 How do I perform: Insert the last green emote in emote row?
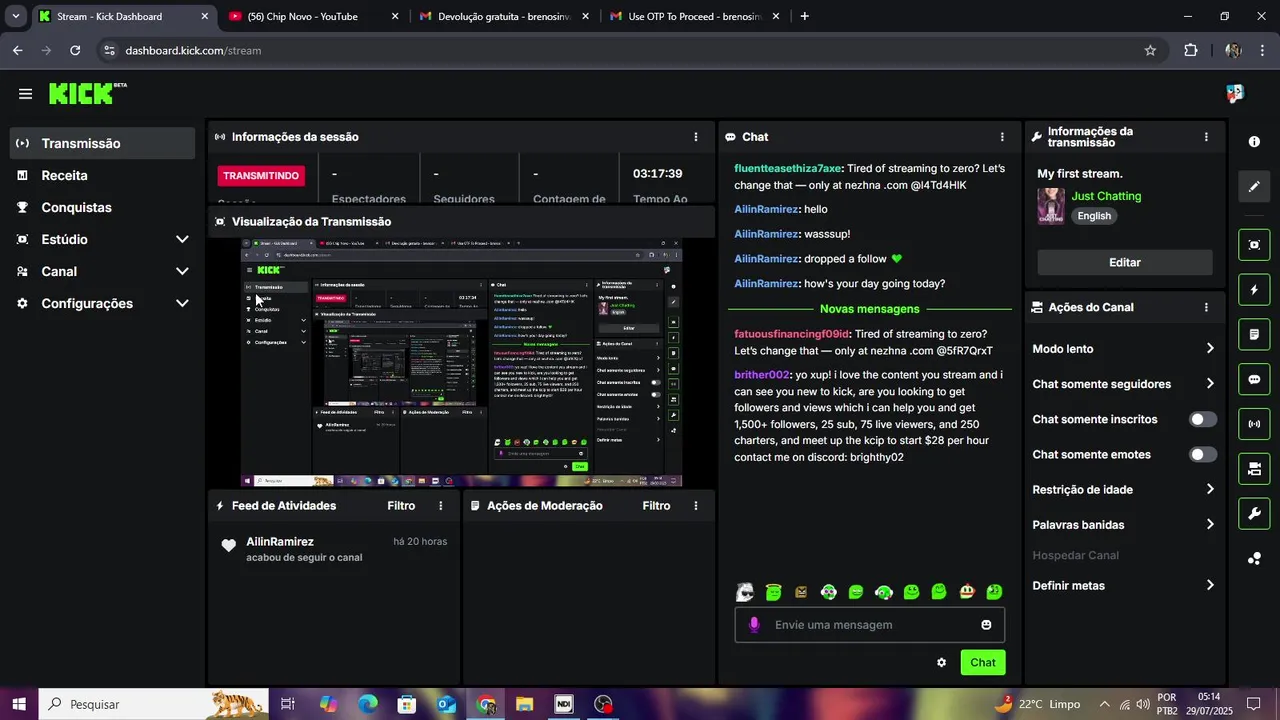click(x=994, y=592)
